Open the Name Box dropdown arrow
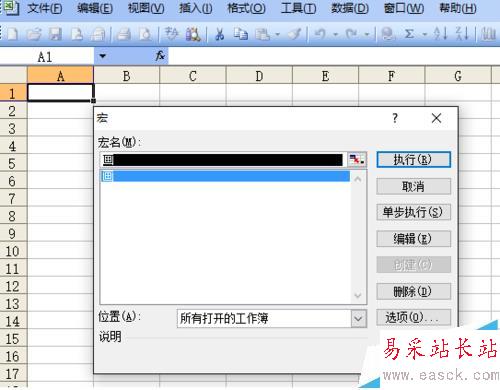The image size is (500, 390). pos(103,56)
